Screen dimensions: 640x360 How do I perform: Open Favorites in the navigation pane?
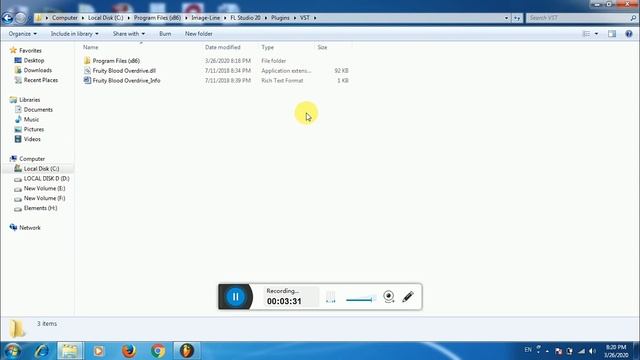[x=30, y=51]
